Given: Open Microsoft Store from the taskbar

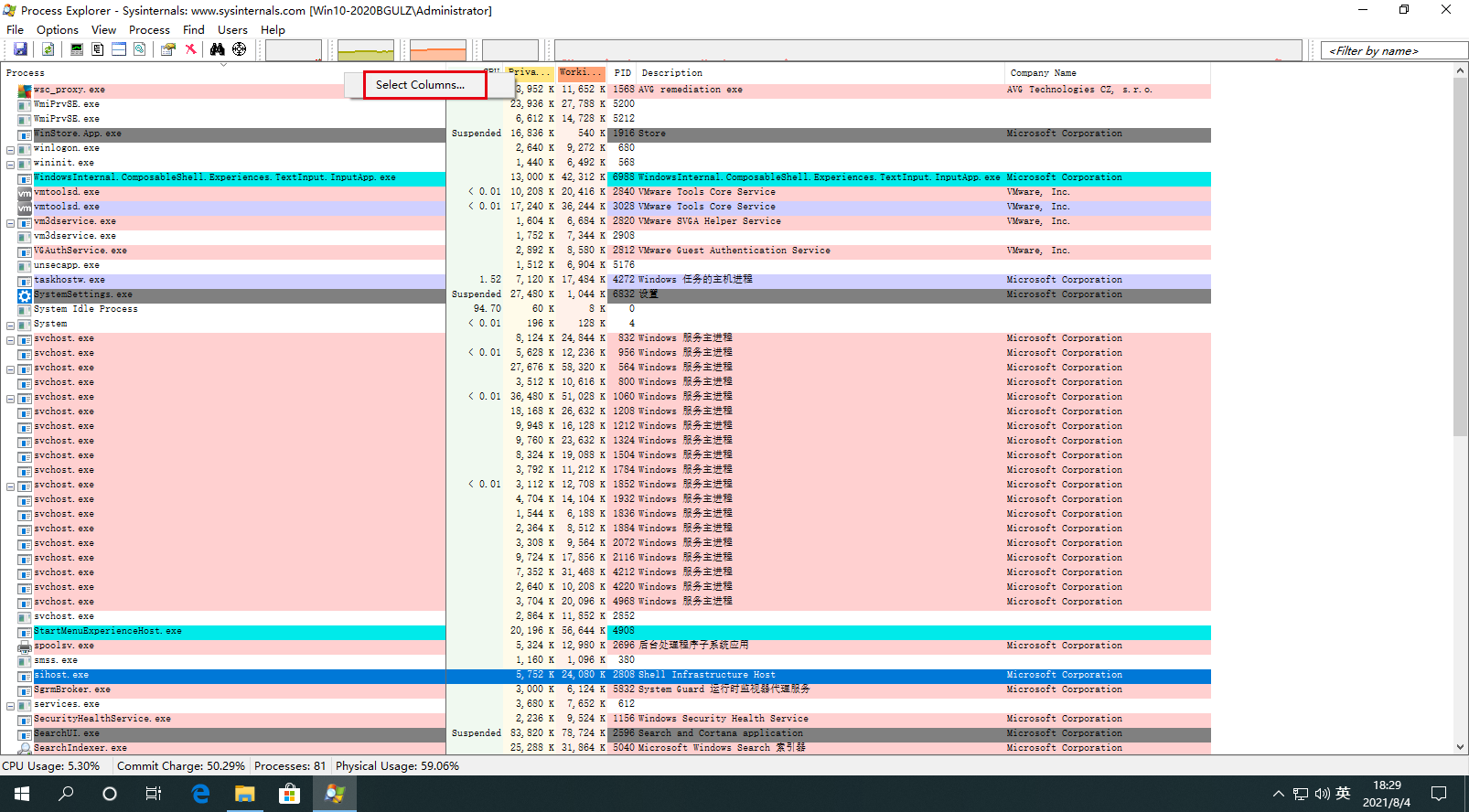Looking at the screenshot, I should click(290, 794).
